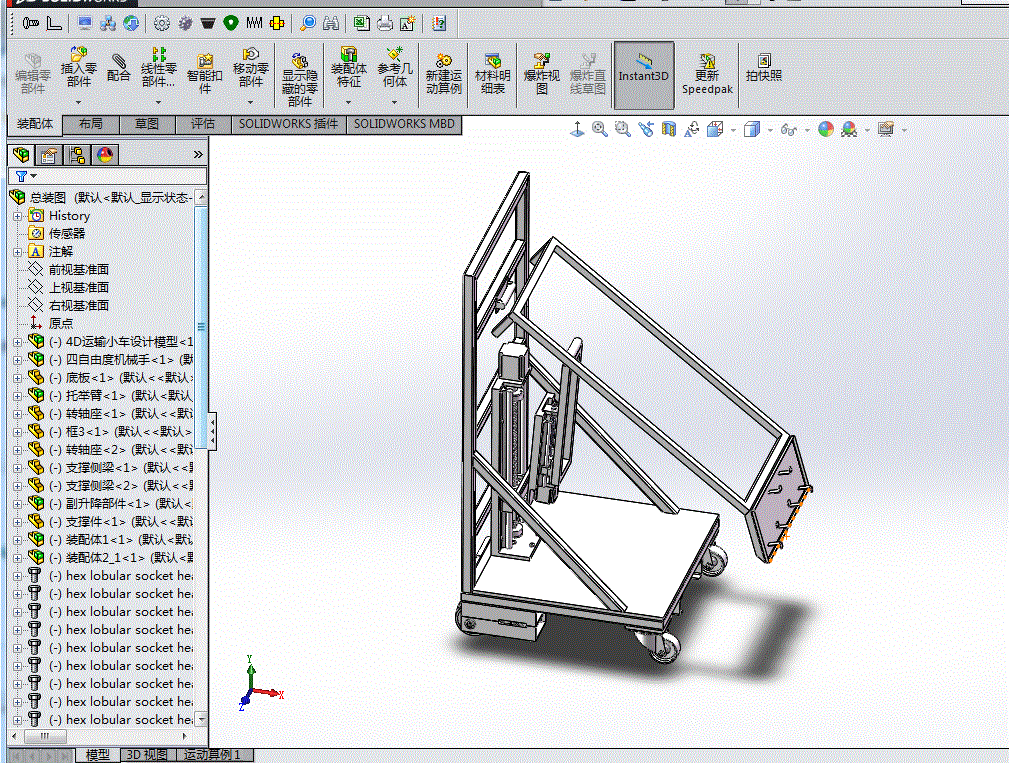Open Bill of Materials (材料明细表)

492,73
